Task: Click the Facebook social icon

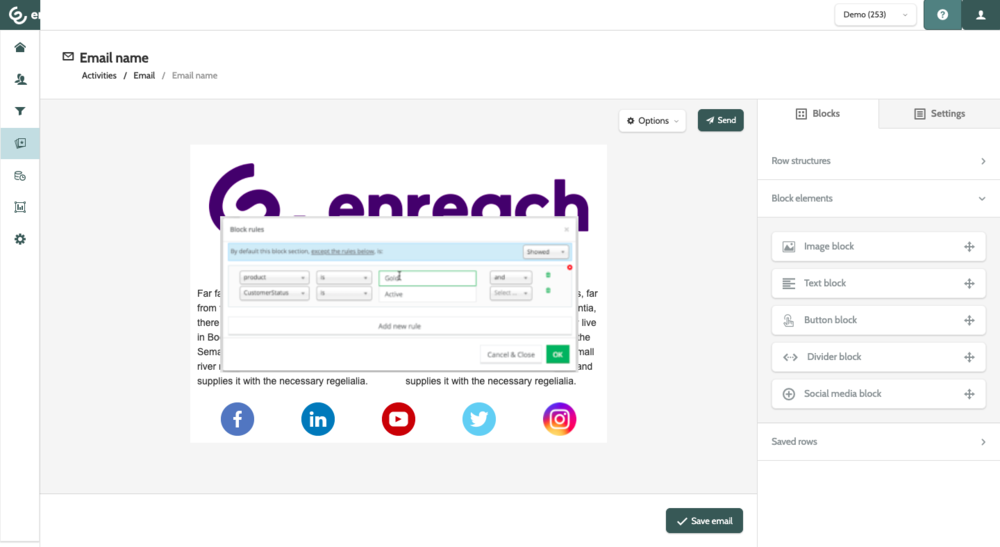Action: point(237,419)
